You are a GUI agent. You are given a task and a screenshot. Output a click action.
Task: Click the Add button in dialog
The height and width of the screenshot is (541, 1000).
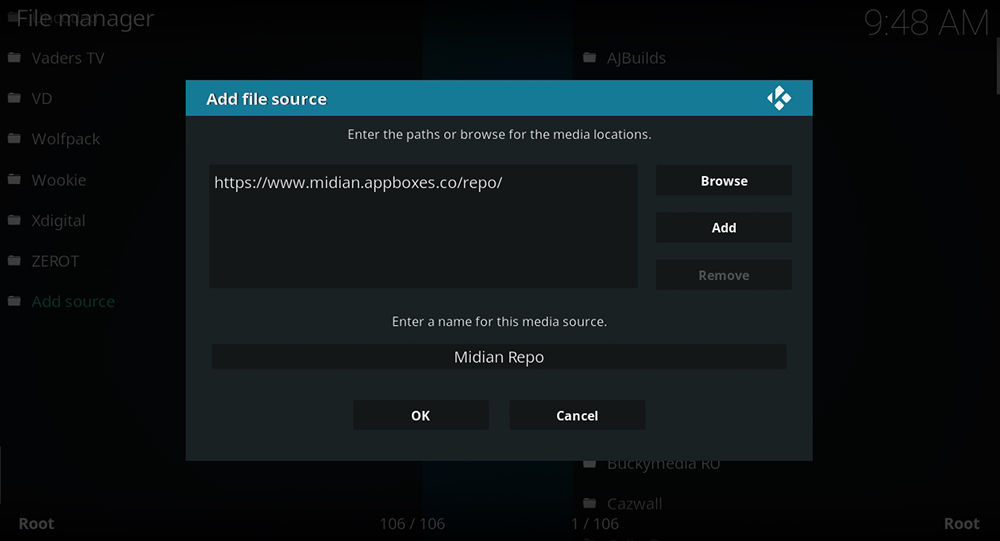tap(724, 228)
